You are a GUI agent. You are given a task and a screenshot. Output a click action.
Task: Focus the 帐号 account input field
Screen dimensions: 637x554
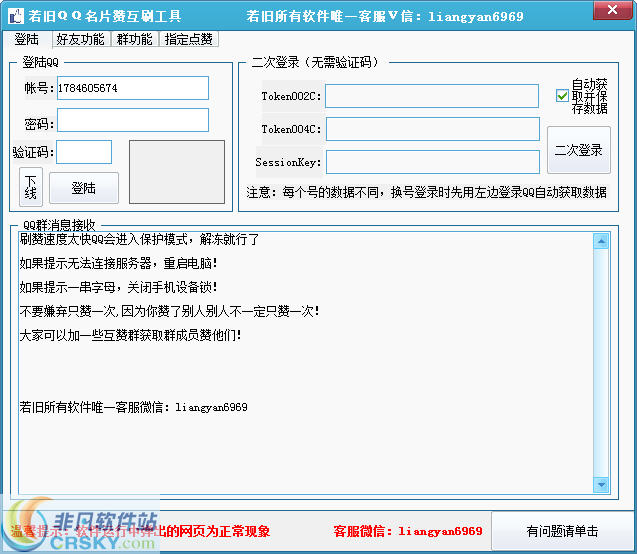coord(133,88)
